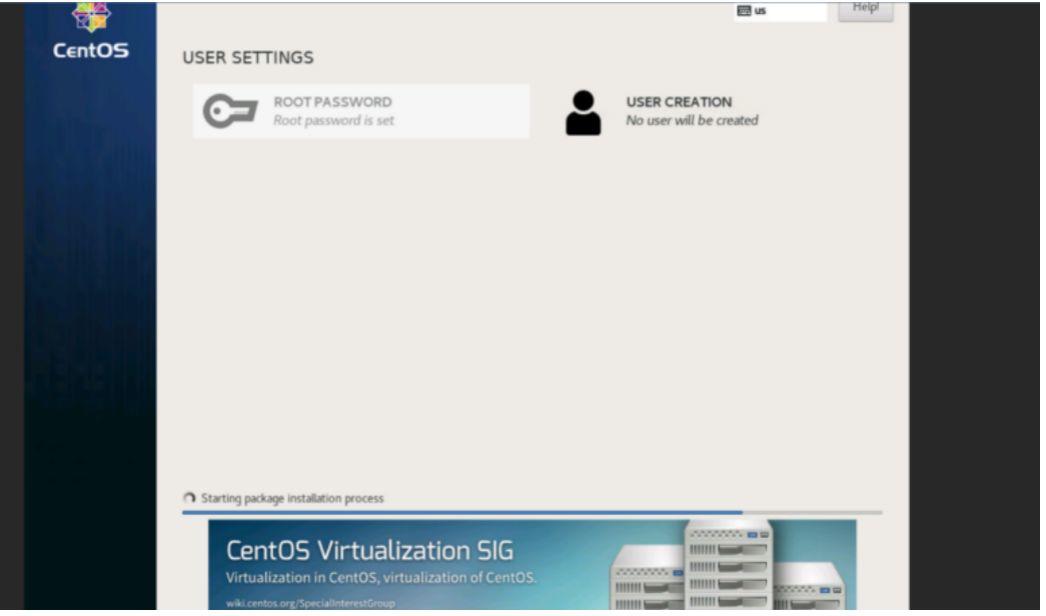Click 'Root password is set' status text
The image size is (1046, 616).
pyautogui.click(x=333, y=121)
